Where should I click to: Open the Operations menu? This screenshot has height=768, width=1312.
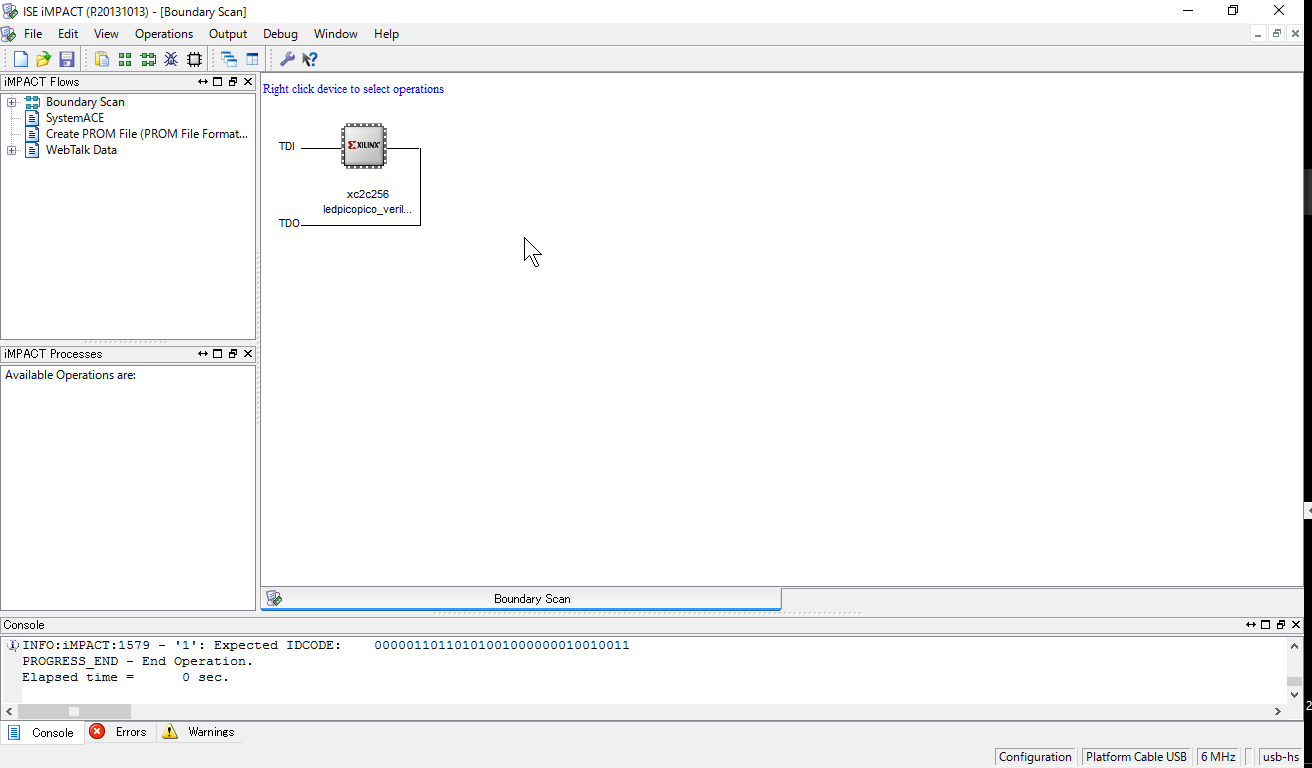coord(164,34)
